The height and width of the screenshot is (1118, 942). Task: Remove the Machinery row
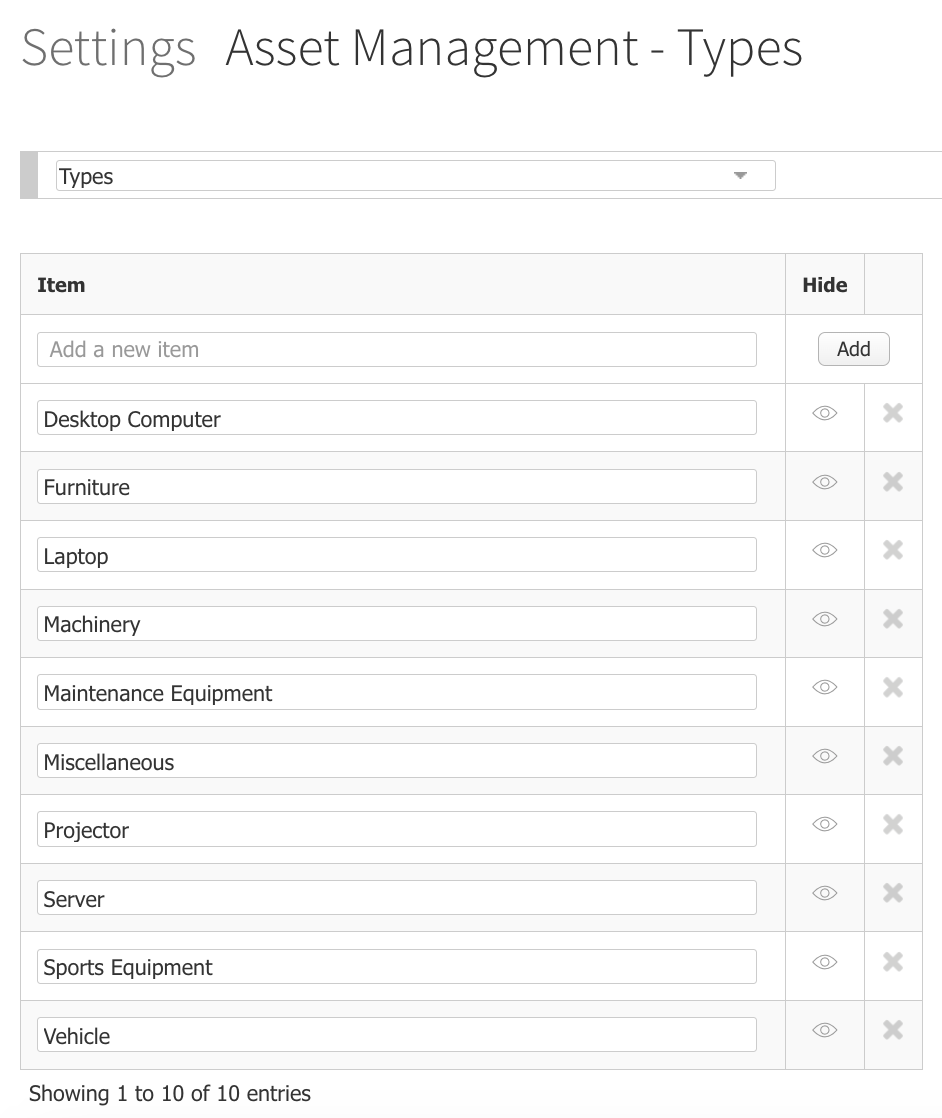[893, 619]
